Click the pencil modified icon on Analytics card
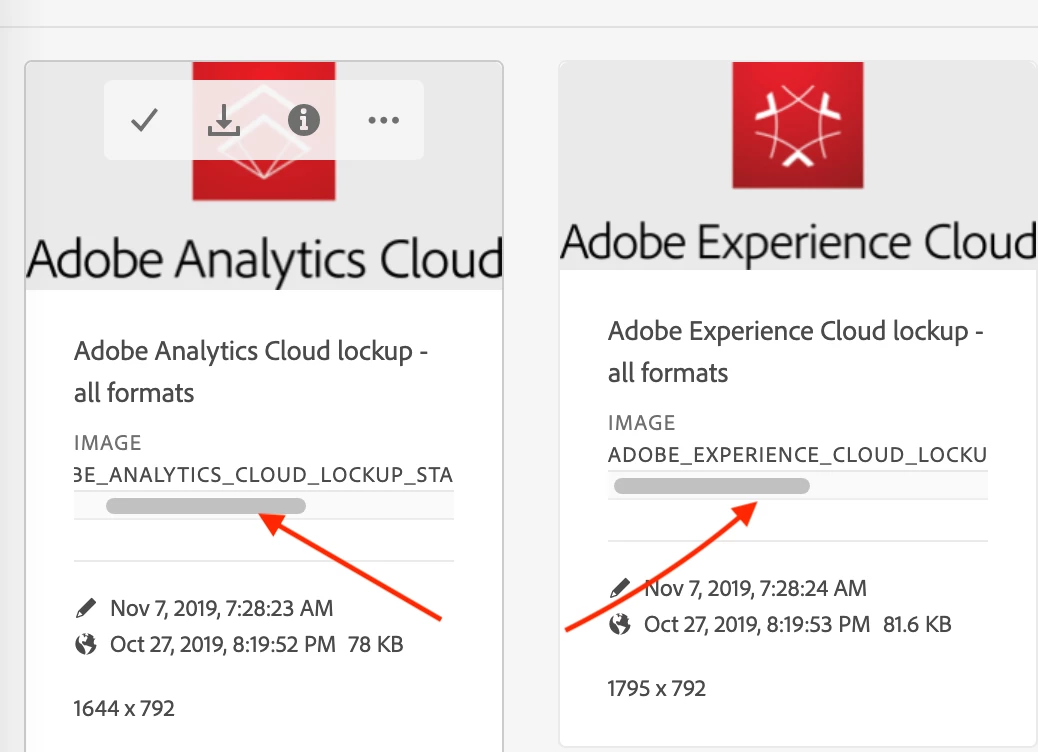Image resolution: width=1038 pixels, height=752 pixels. tap(86, 608)
